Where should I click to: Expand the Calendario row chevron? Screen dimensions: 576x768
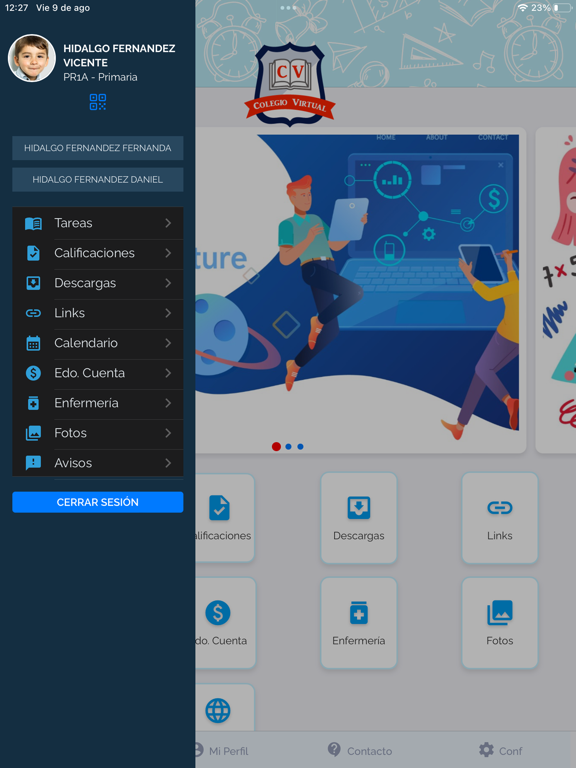pyautogui.click(x=168, y=343)
